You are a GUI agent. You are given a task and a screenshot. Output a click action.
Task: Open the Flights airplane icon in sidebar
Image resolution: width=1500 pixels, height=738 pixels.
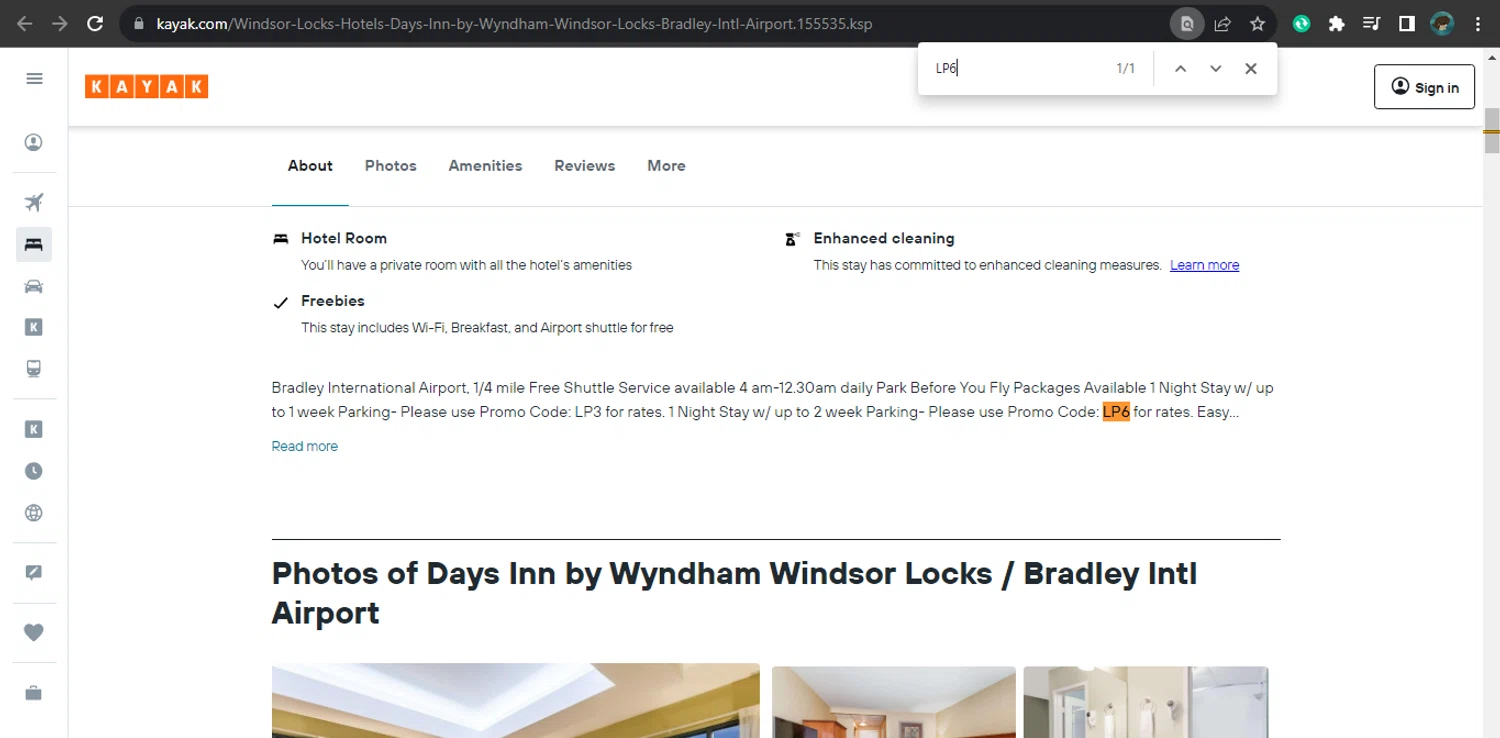(x=34, y=203)
